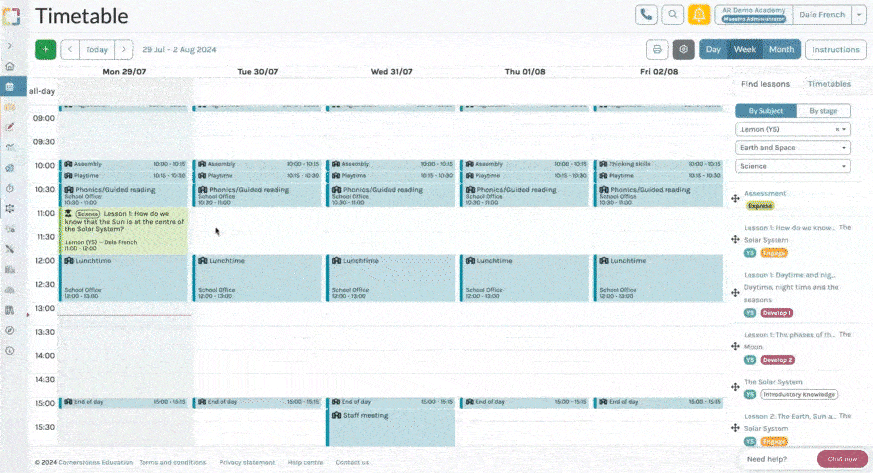
Task: Open the Earth and Space dropdown
Action: (x=793, y=148)
